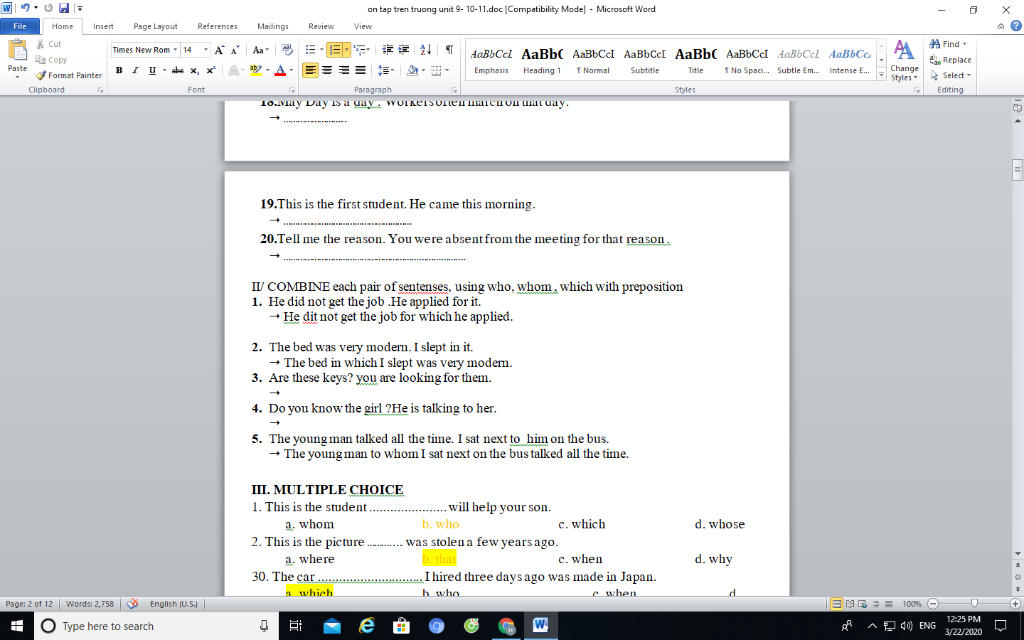Justify the paragraph text
Screen dimensions: 1024x640
click(x=360, y=70)
